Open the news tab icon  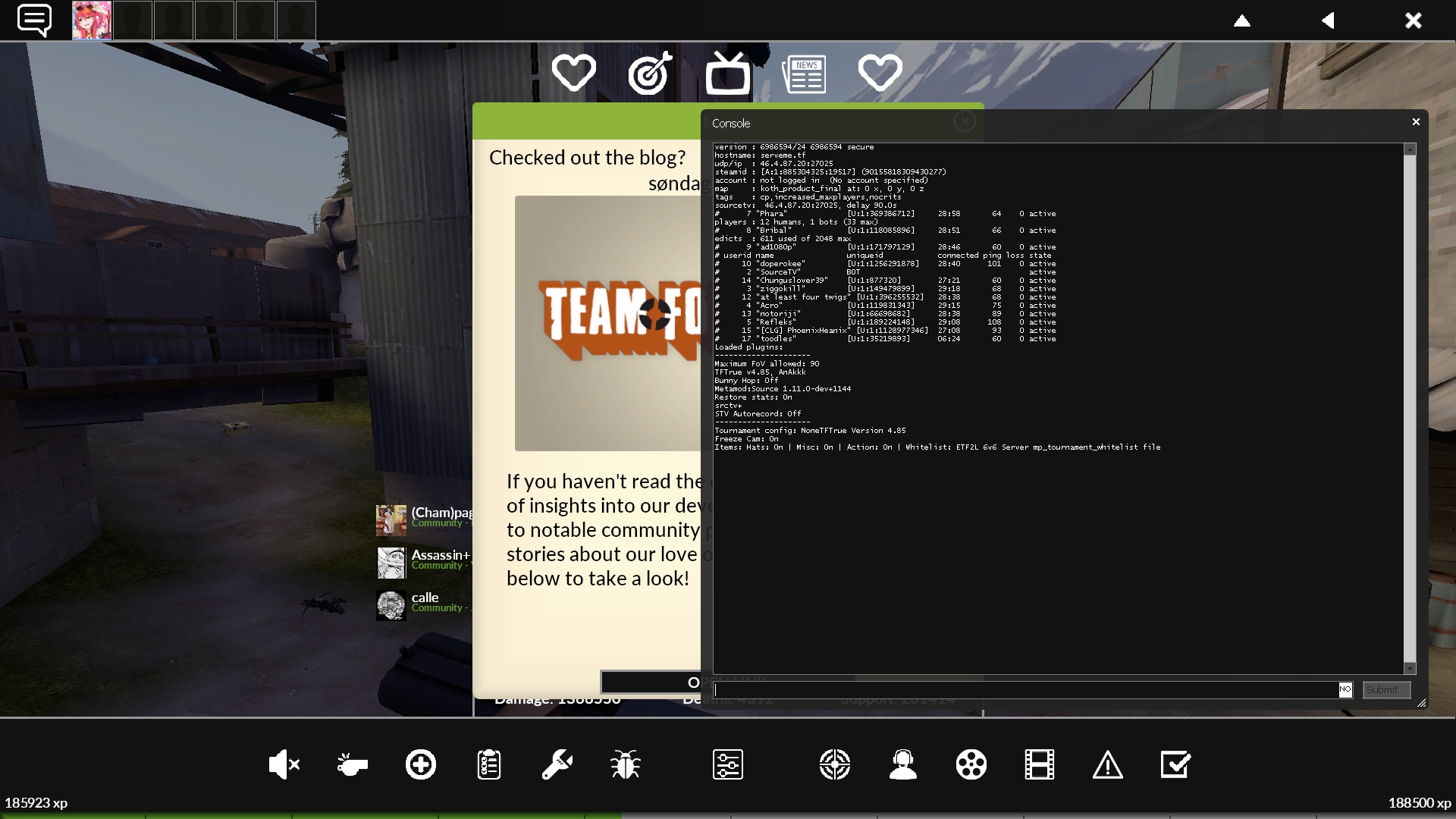click(805, 74)
